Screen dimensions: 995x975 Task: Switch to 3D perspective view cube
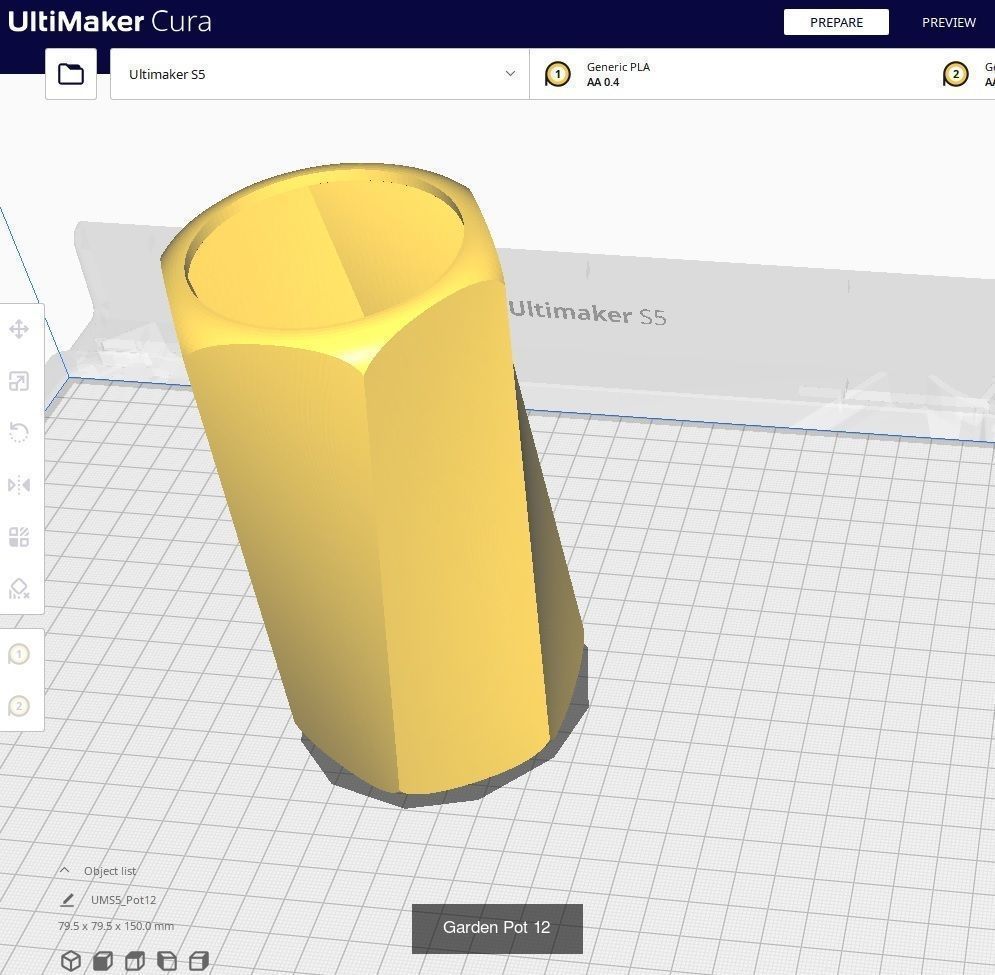click(x=71, y=960)
